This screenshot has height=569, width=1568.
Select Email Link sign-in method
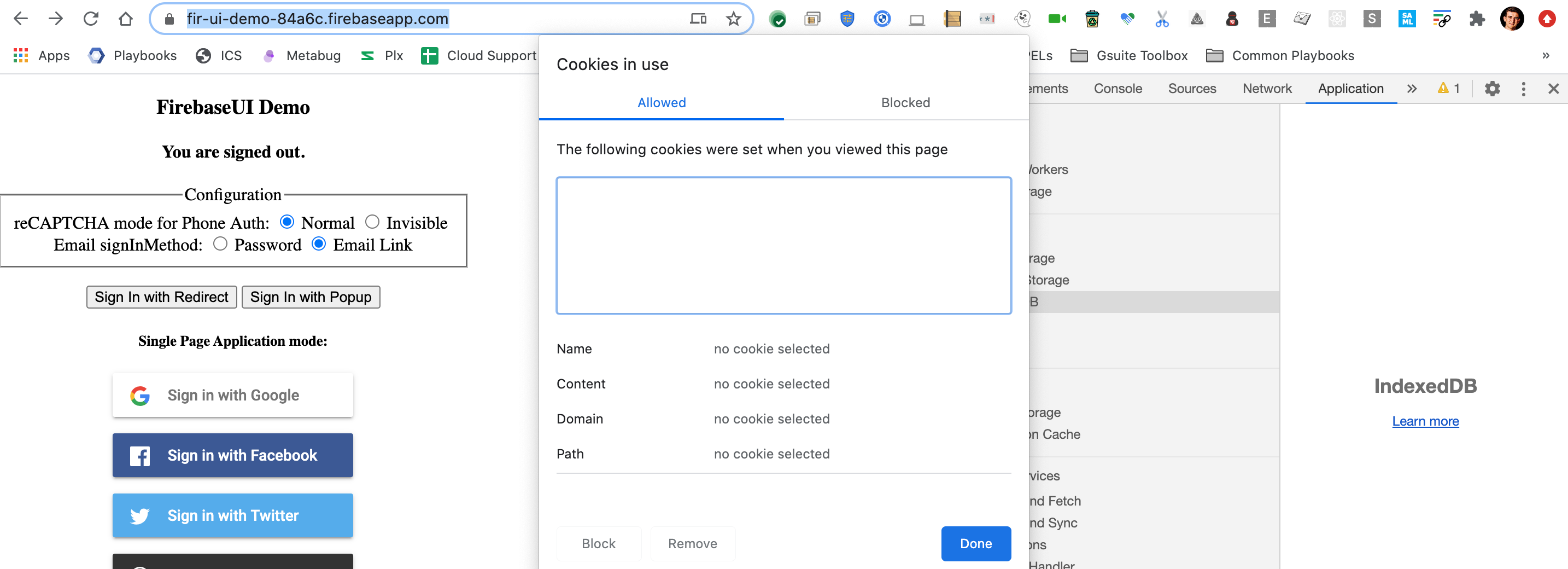click(x=318, y=243)
